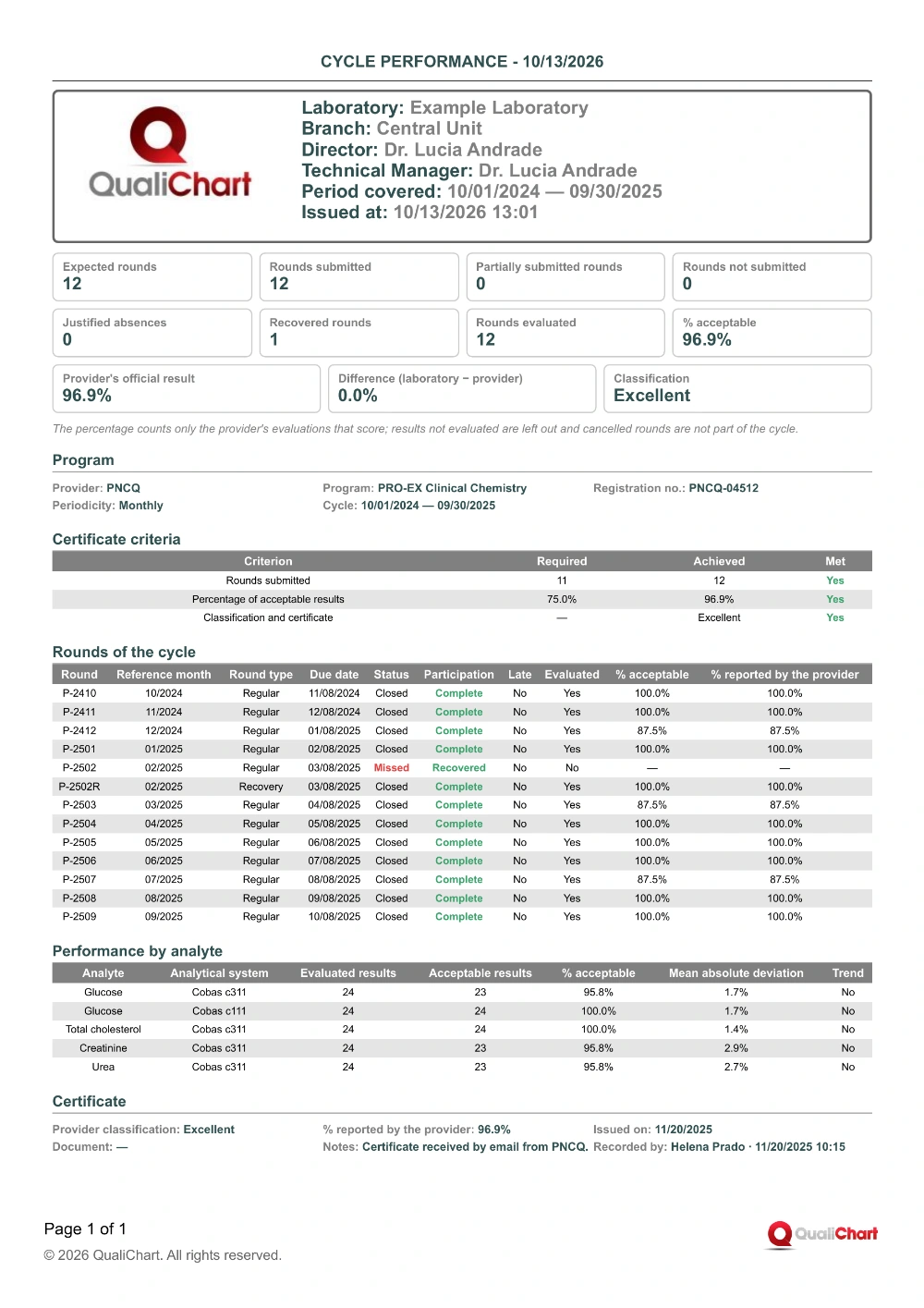
Task: Click the 'Recovered rounds' card
Action: 359,333
